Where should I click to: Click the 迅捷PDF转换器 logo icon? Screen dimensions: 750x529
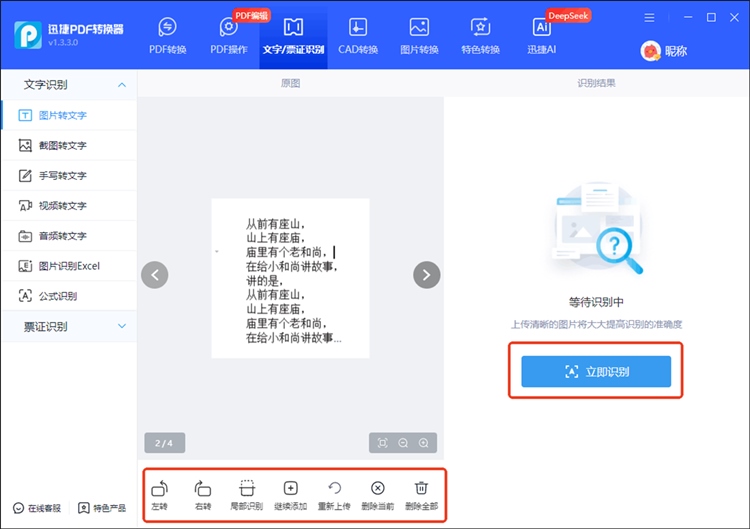[x=28, y=35]
